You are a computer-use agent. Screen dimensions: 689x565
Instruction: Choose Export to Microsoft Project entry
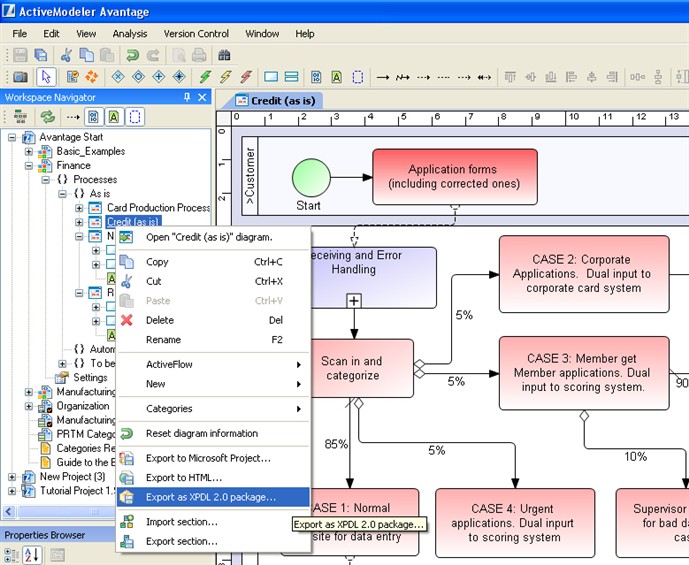[x=214, y=458]
